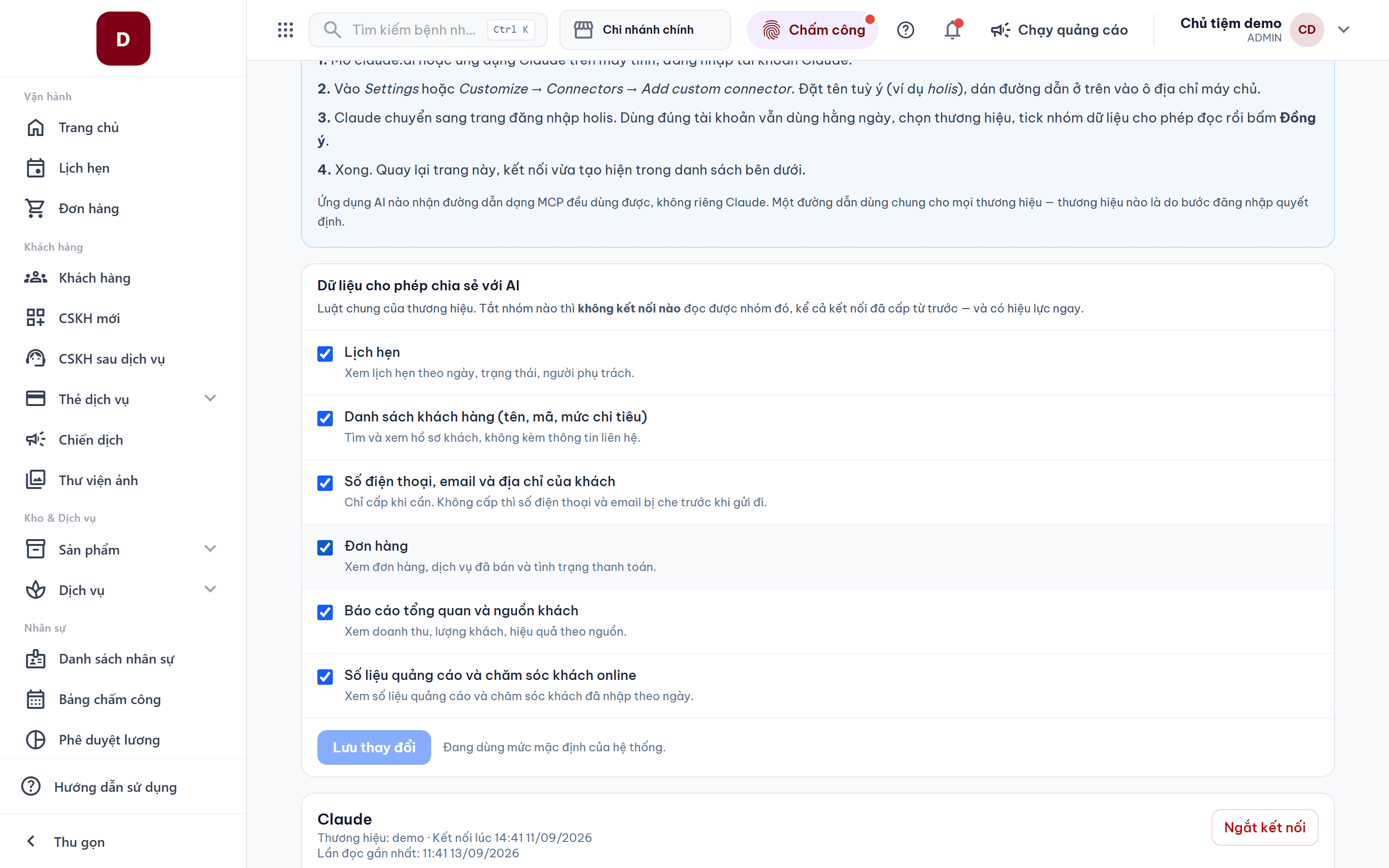Click the Bảng chấm công calendar icon
Image resolution: width=1389 pixels, height=868 pixels.
click(x=36, y=699)
